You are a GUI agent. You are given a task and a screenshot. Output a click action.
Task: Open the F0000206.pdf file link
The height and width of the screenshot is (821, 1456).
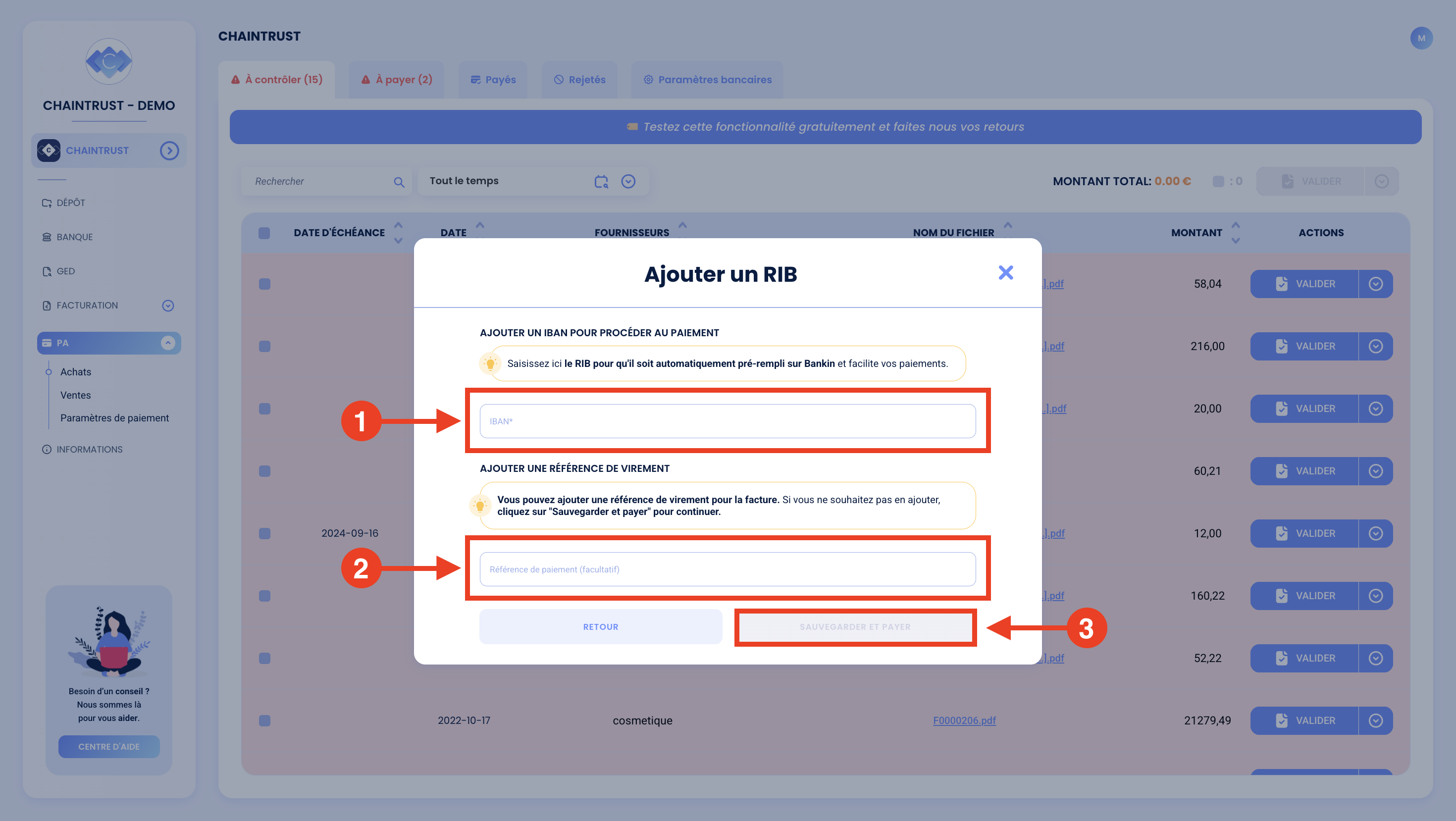click(964, 720)
